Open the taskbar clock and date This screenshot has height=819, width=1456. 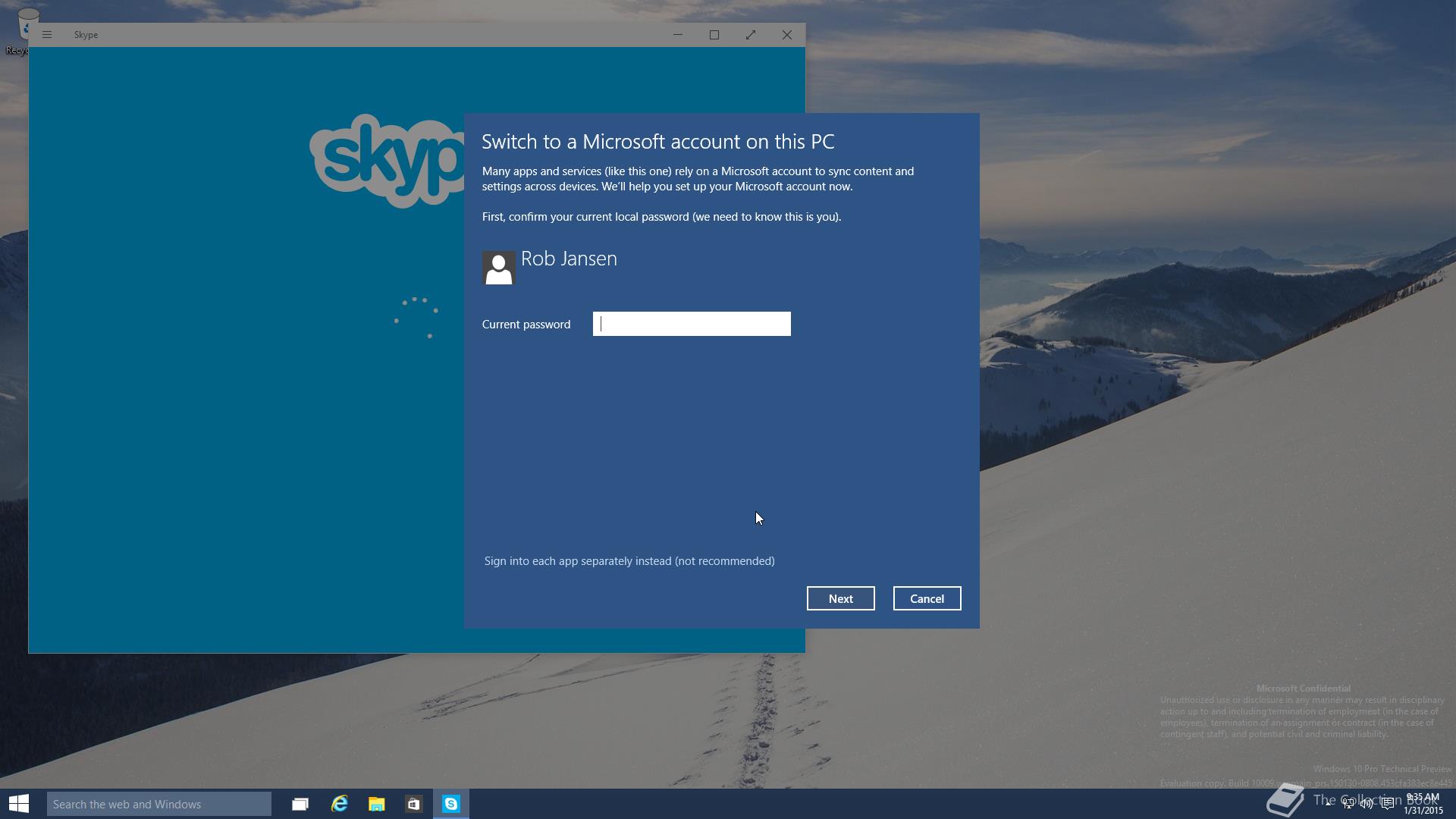point(1423,804)
